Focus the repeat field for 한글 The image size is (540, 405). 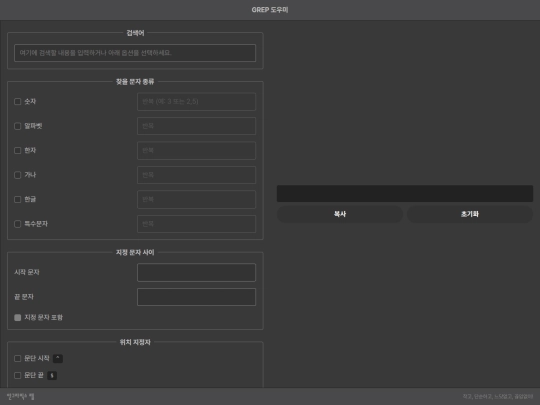point(196,199)
